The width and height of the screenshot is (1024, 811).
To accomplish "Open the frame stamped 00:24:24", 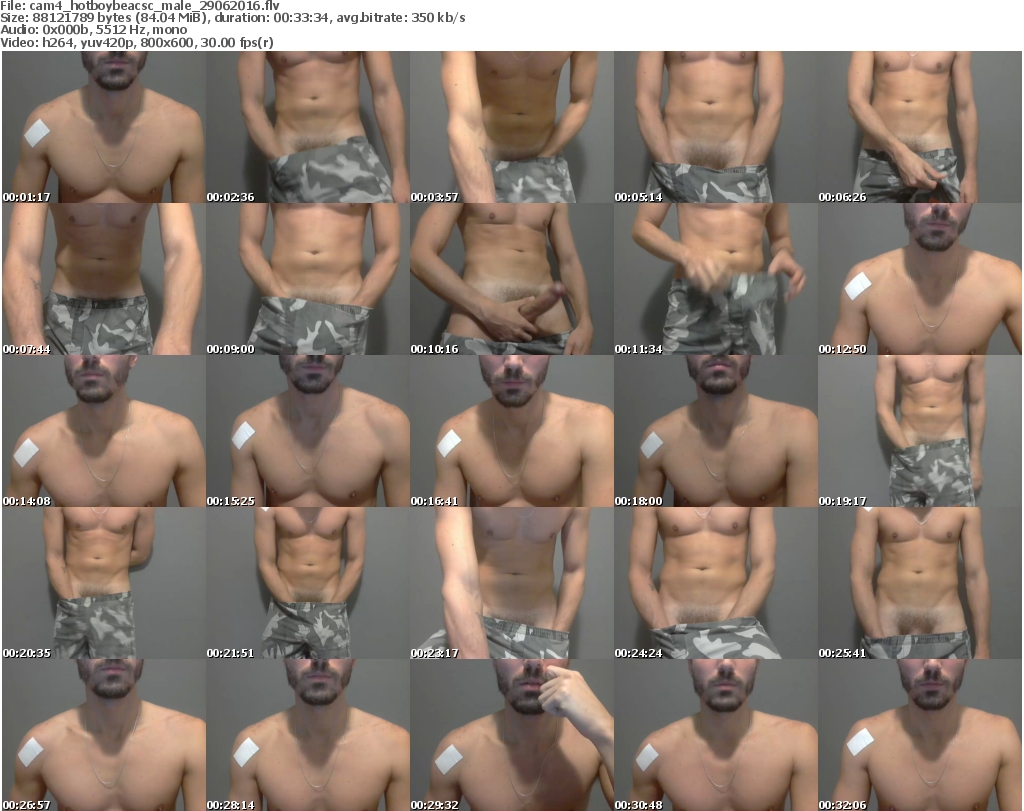I will pyautogui.click(x=716, y=584).
